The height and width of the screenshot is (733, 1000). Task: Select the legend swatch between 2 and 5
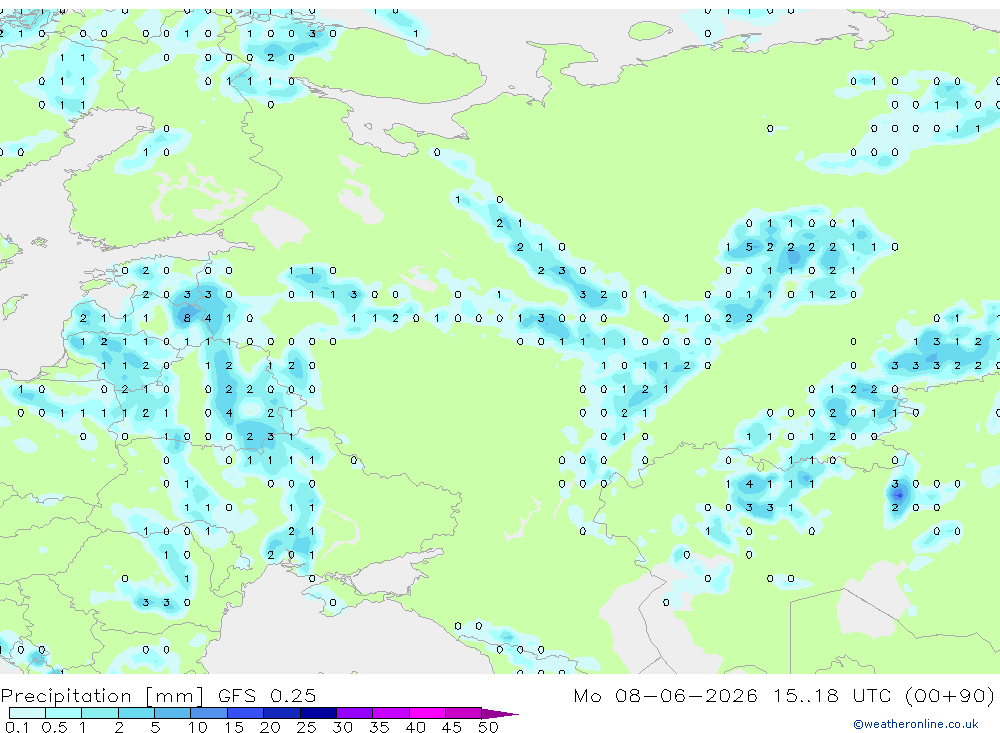point(136,713)
